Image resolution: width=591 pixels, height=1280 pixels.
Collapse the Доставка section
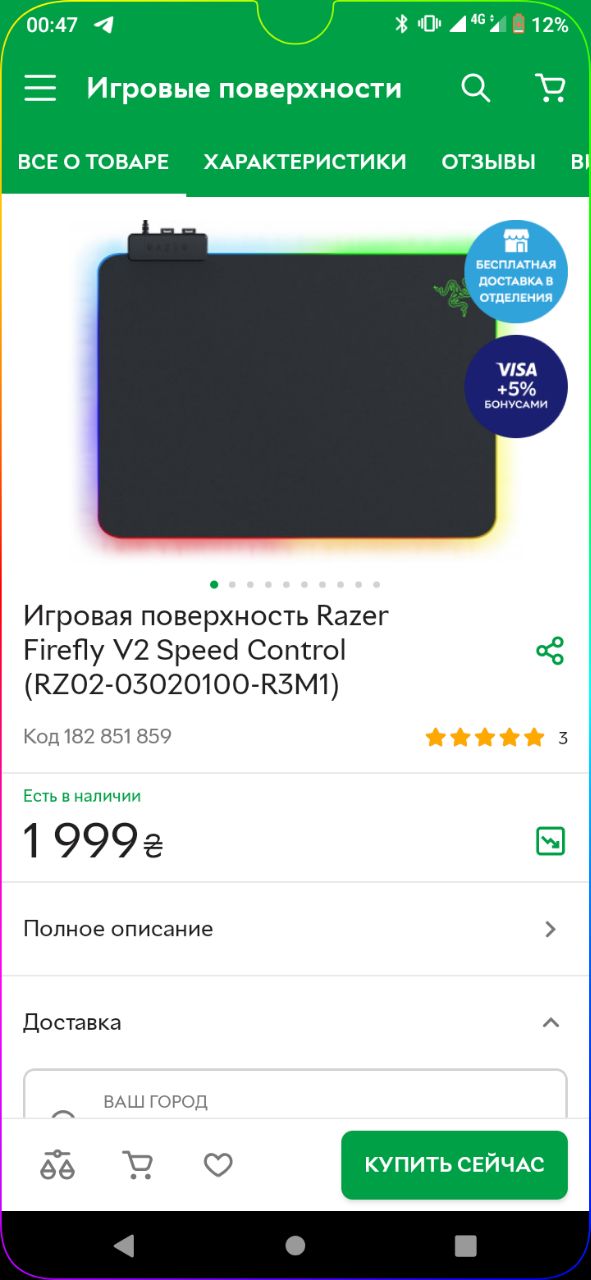point(550,1022)
